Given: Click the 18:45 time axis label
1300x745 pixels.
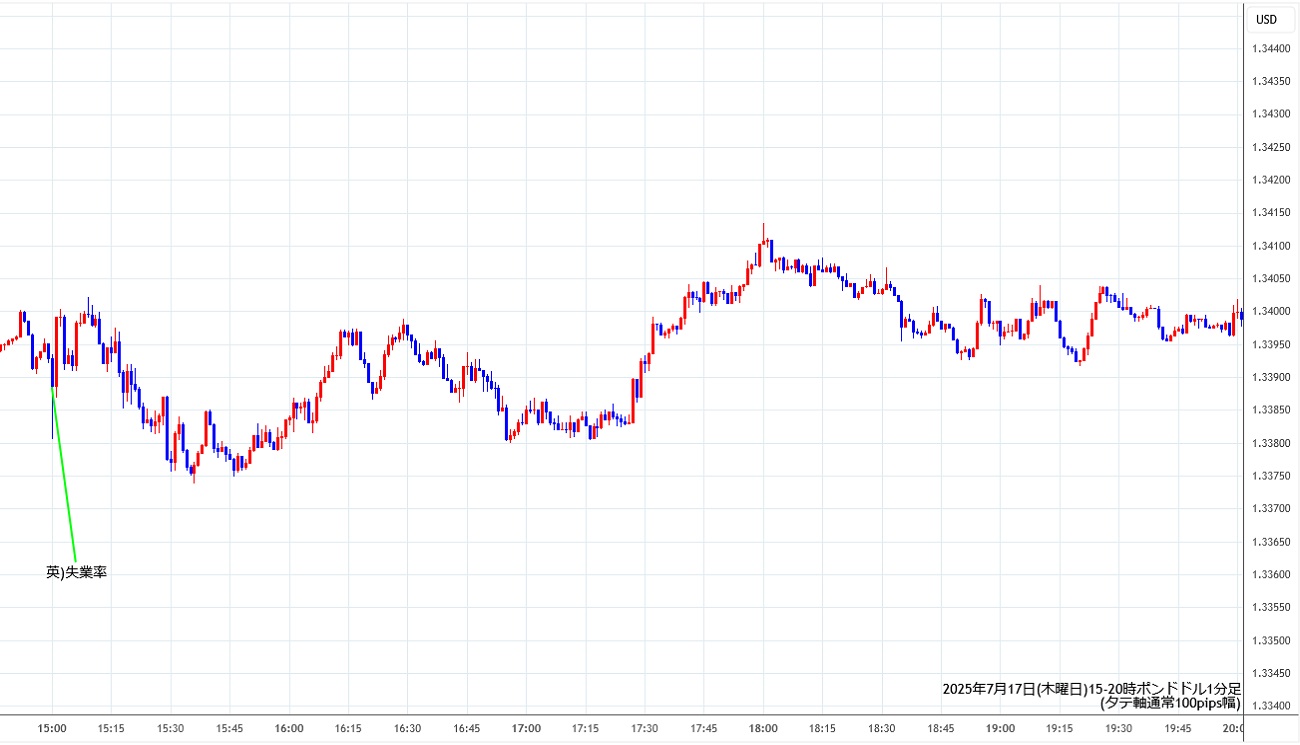Looking at the screenshot, I should pos(941,729).
